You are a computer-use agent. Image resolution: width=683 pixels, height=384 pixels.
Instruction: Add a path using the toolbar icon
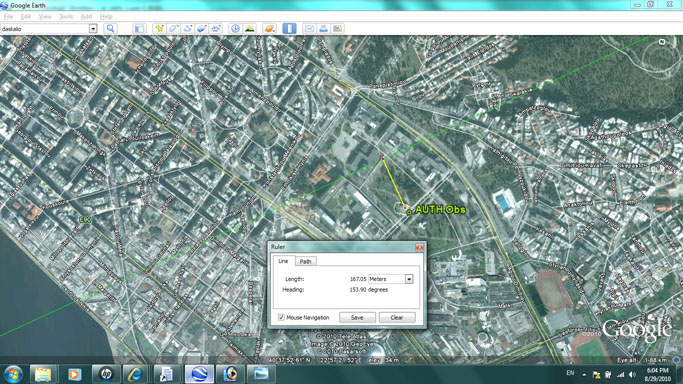coord(187,29)
